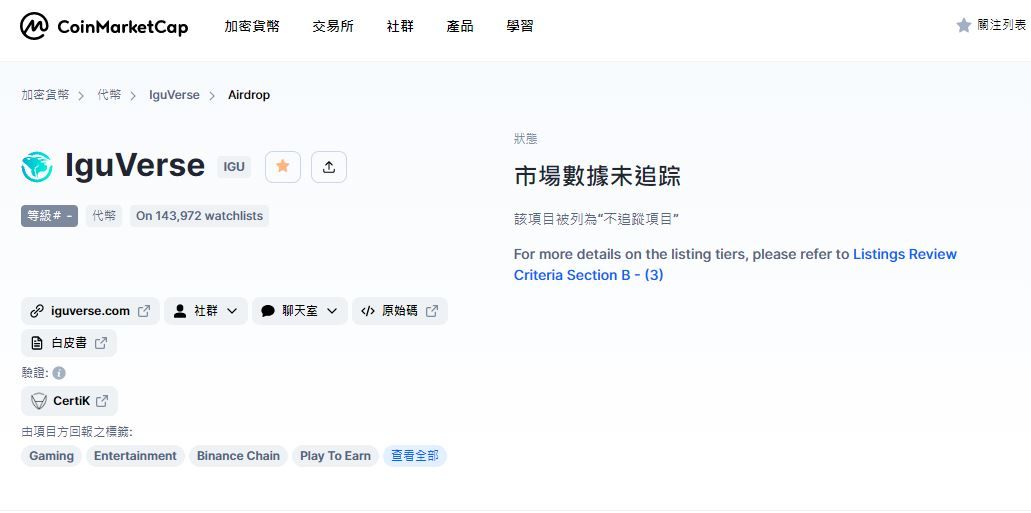
Task: Click On 143,972 watchlists badge
Action: [x=199, y=216]
